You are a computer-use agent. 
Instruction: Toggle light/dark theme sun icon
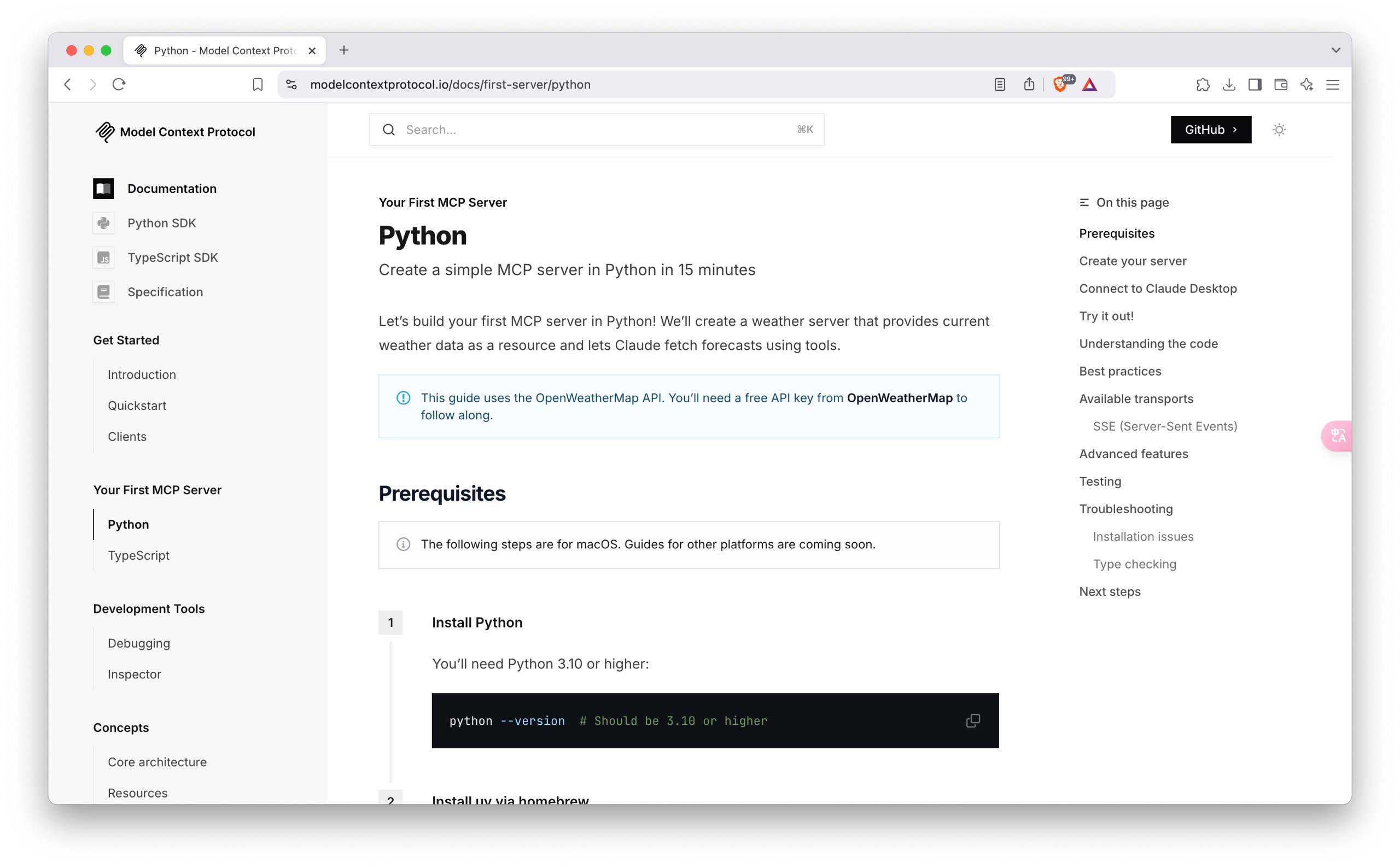1279,130
